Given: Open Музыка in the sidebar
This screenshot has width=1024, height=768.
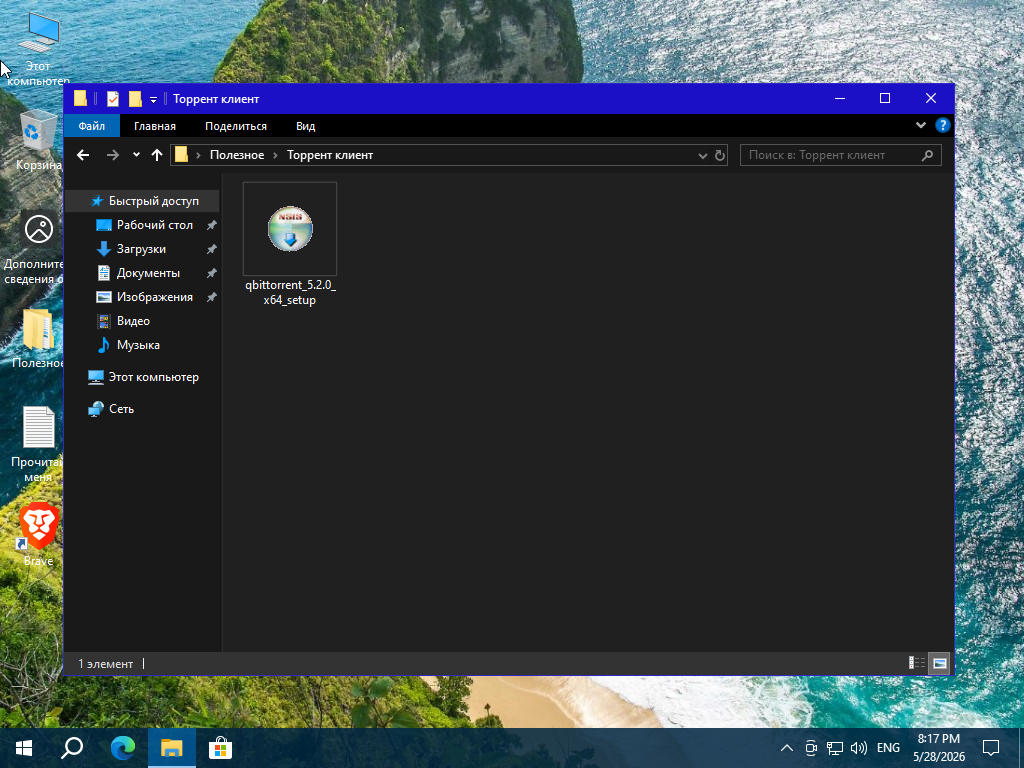Looking at the screenshot, I should 138,345.
